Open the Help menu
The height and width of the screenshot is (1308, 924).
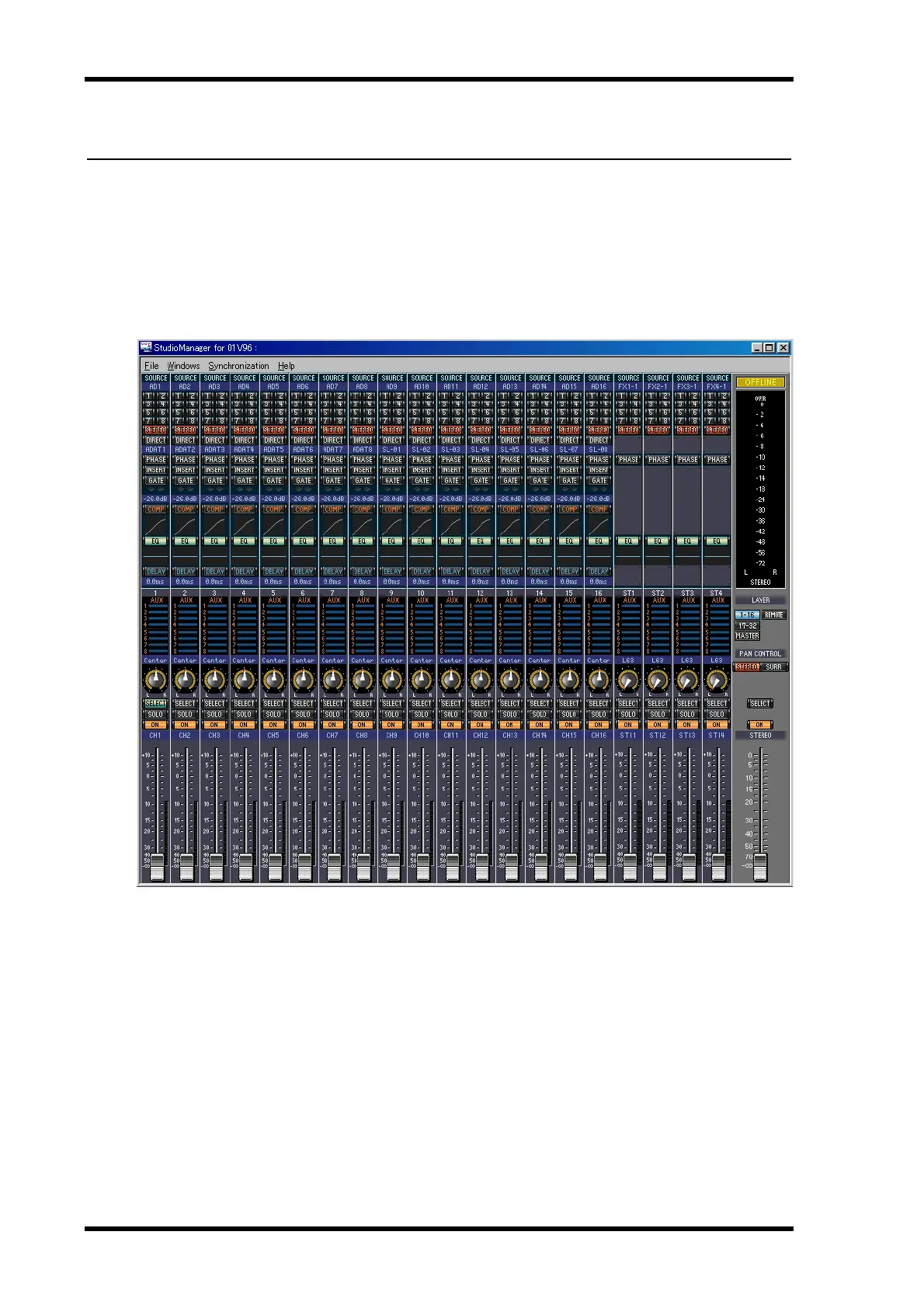287,366
